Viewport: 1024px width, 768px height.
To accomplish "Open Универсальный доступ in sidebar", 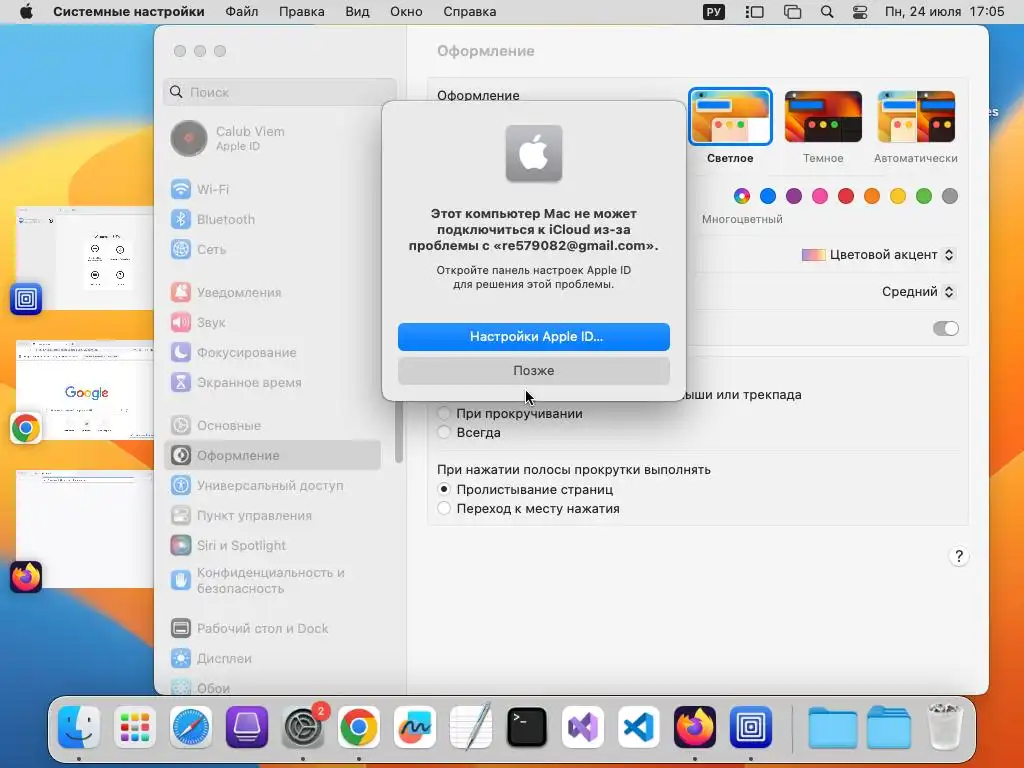I will (272, 486).
